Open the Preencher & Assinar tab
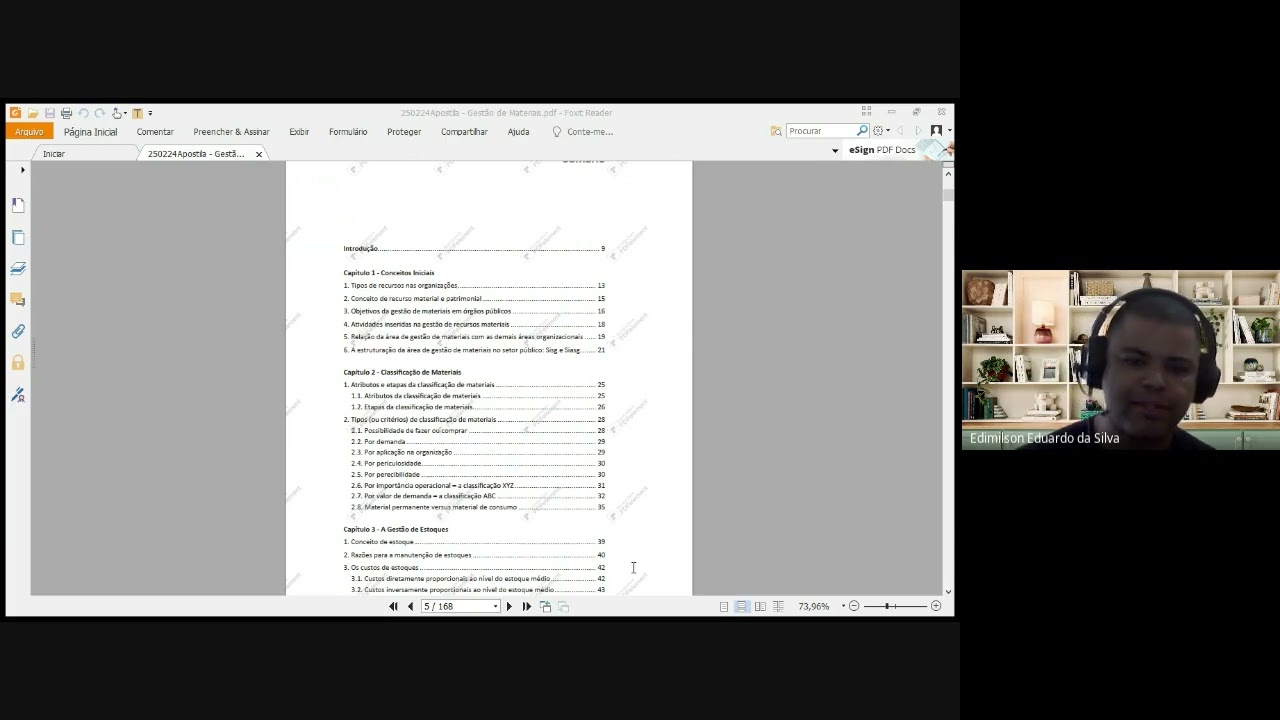 pos(231,132)
